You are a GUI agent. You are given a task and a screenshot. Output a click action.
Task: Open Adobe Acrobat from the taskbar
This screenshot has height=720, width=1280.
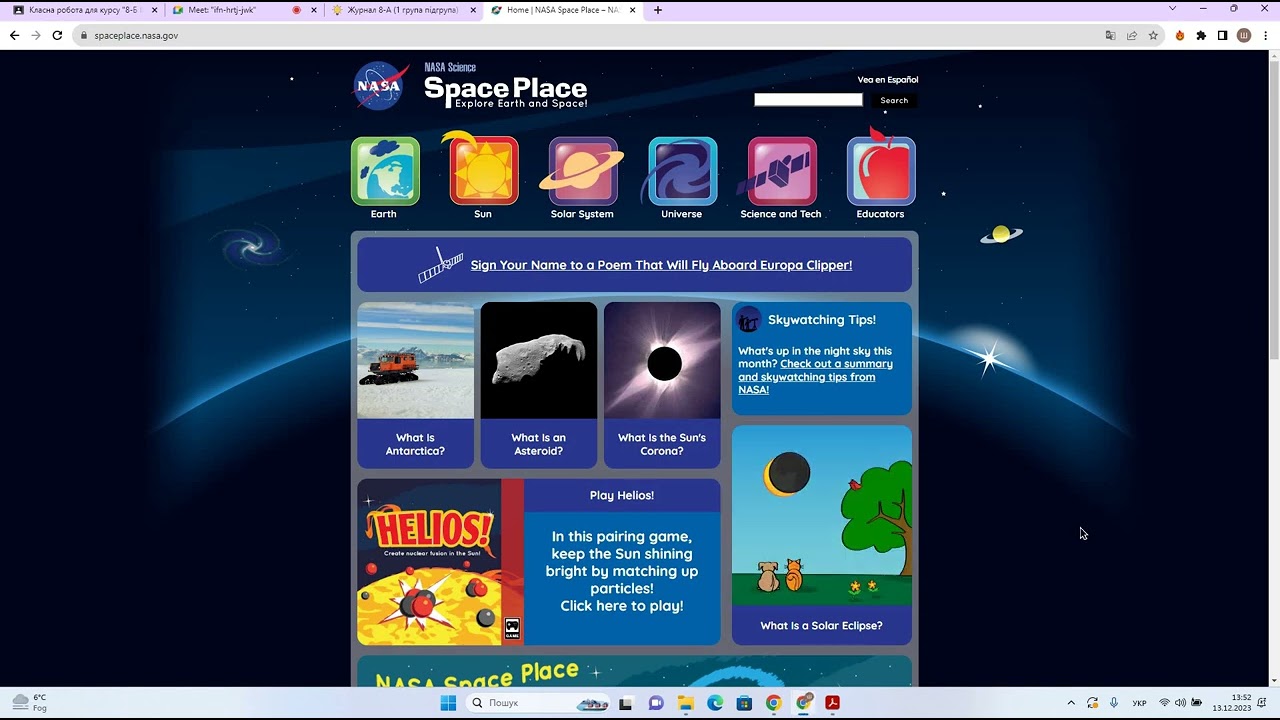coord(832,703)
